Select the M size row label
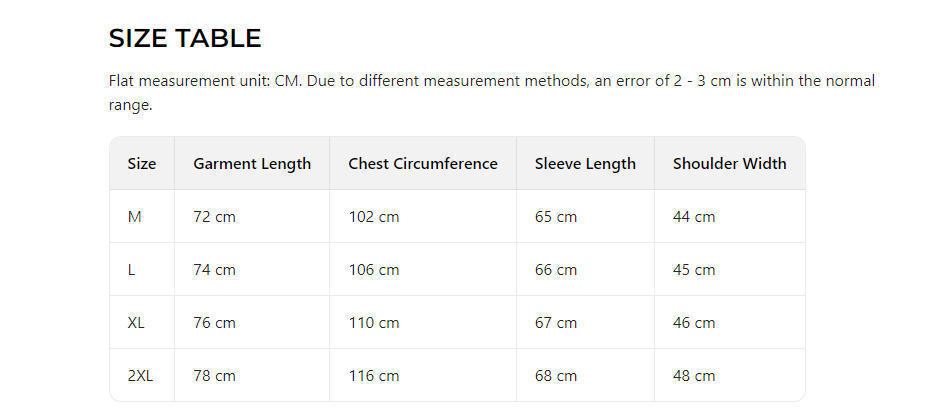The height and width of the screenshot is (411, 950). click(x=135, y=217)
